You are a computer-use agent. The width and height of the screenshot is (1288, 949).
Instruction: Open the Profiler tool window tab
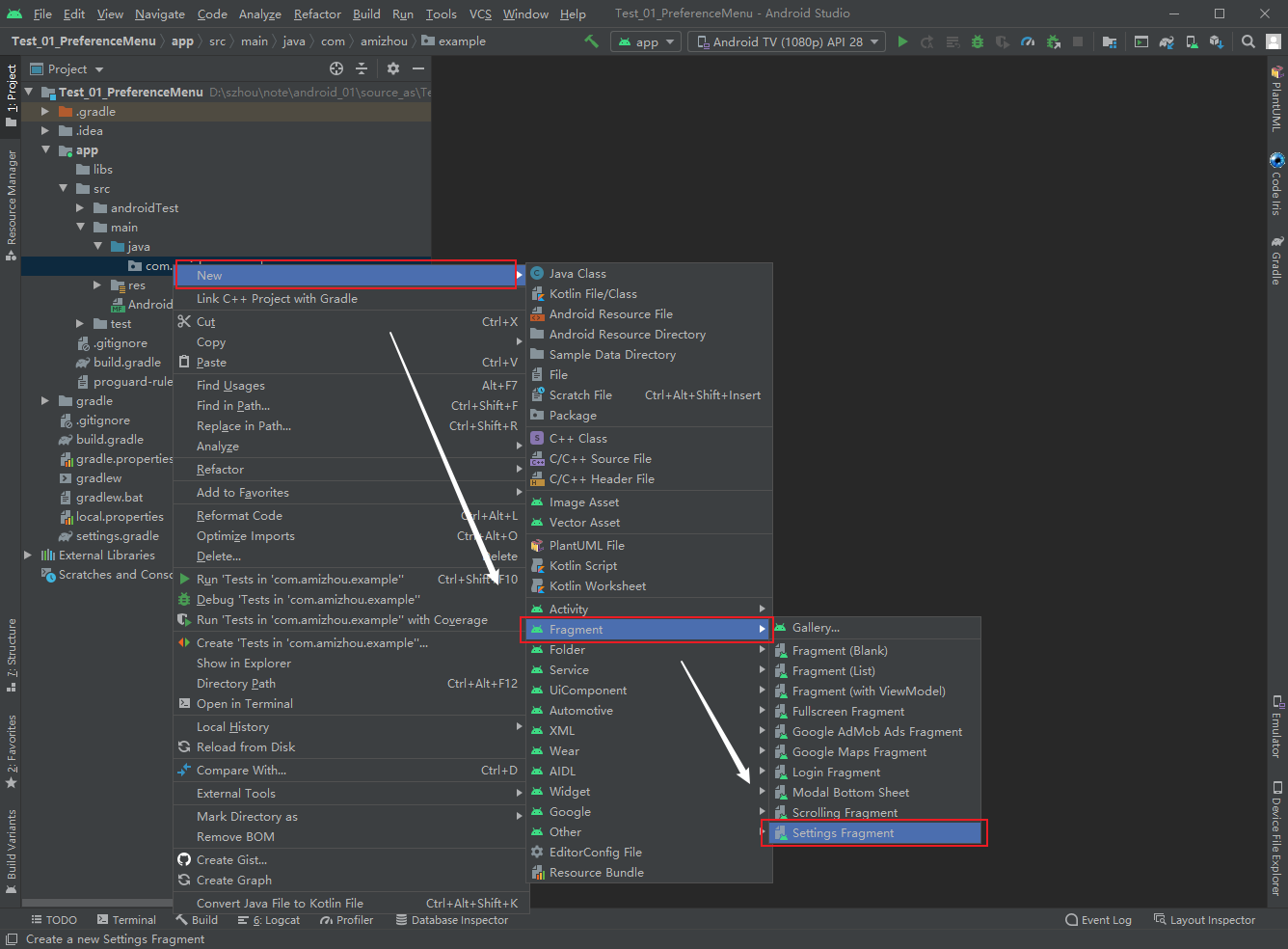[347, 920]
